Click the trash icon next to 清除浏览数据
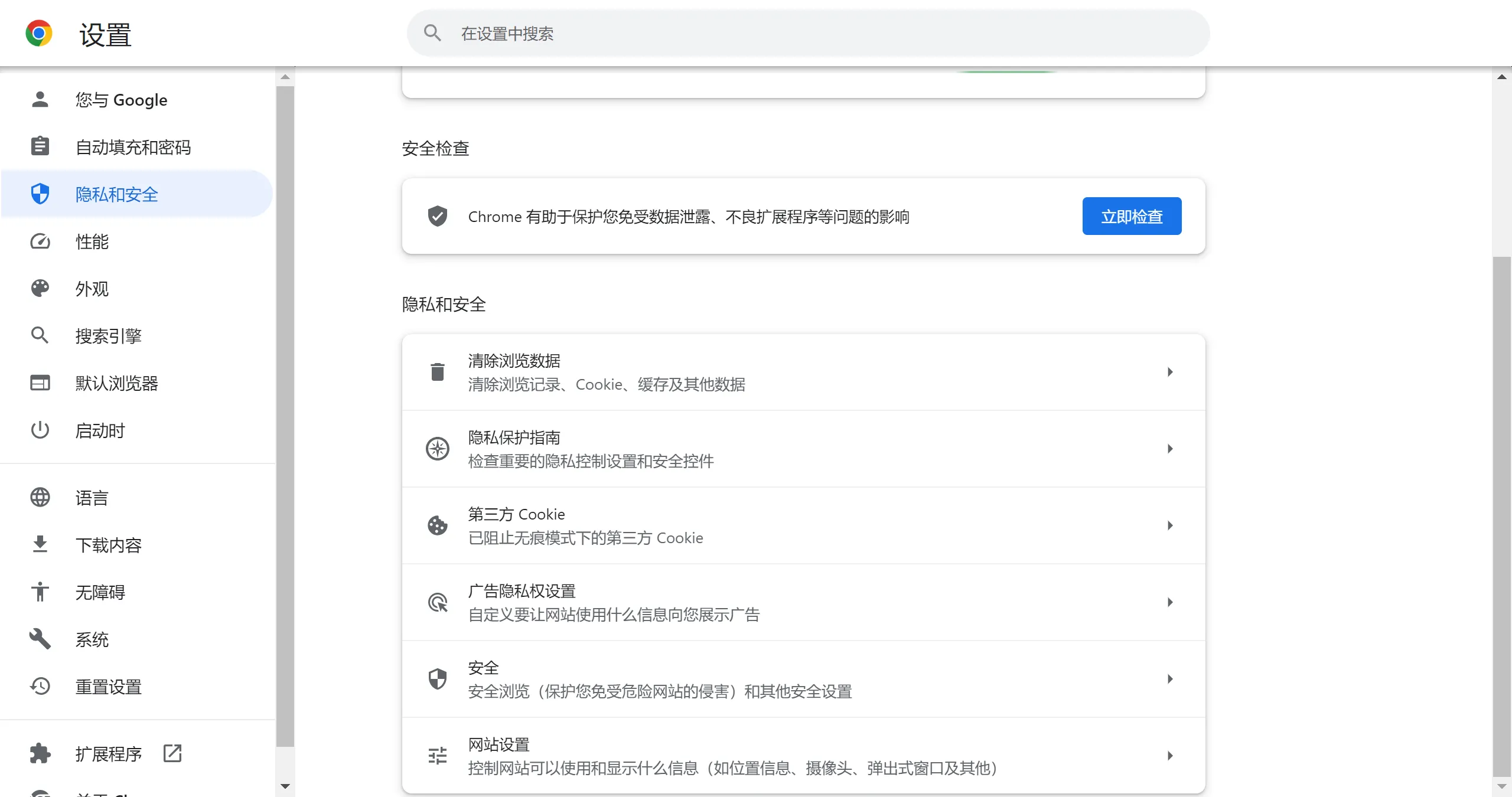Screen dimensions: 1512x797 pos(436,371)
